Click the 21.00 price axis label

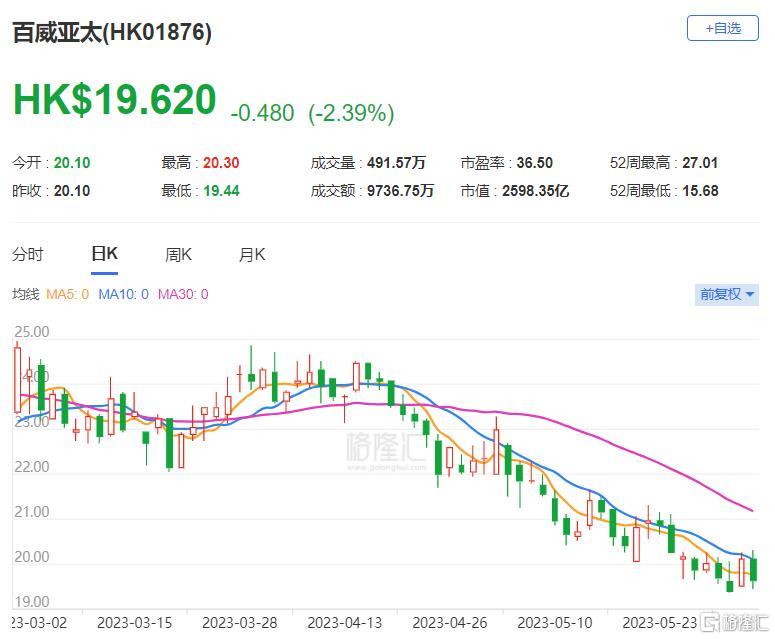click(x=32, y=511)
